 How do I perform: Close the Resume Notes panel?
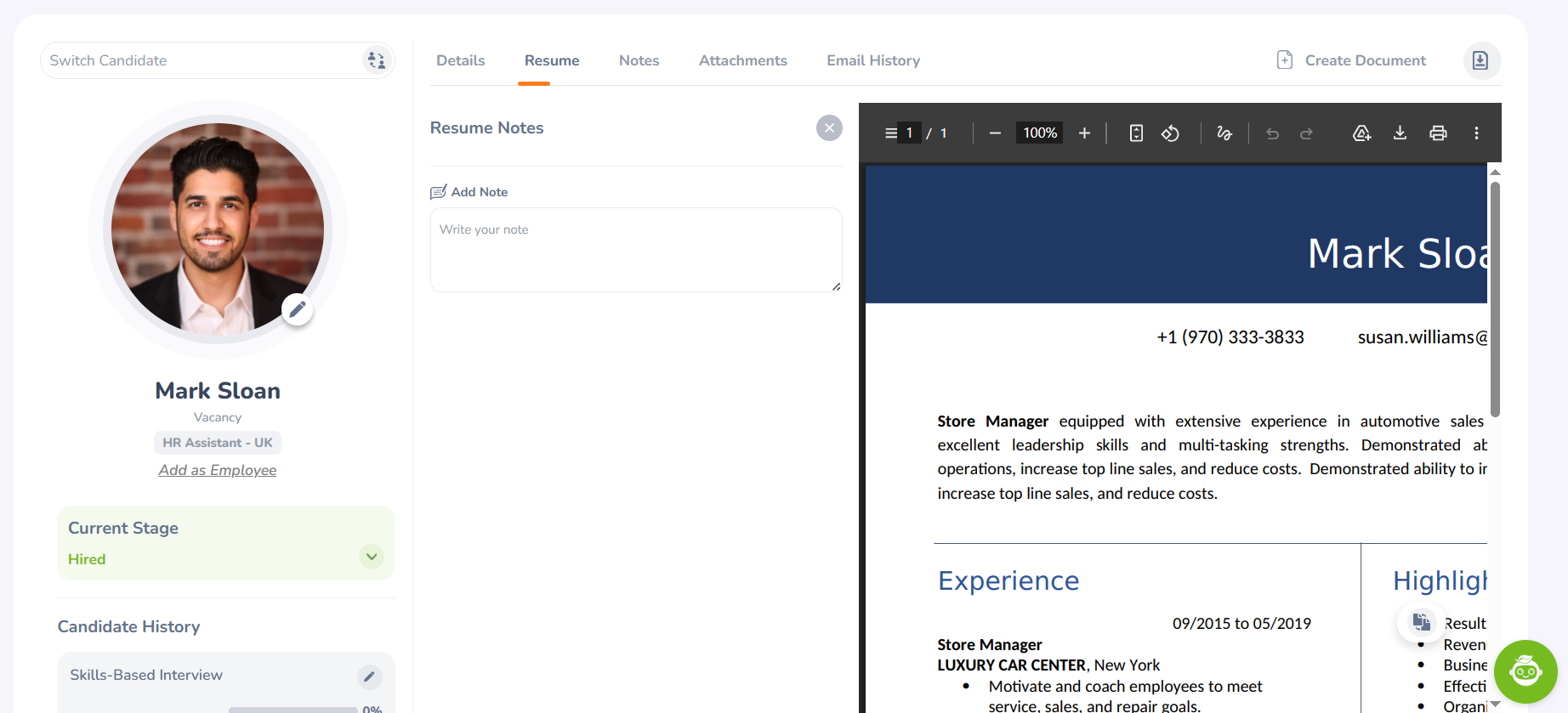point(829,128)
